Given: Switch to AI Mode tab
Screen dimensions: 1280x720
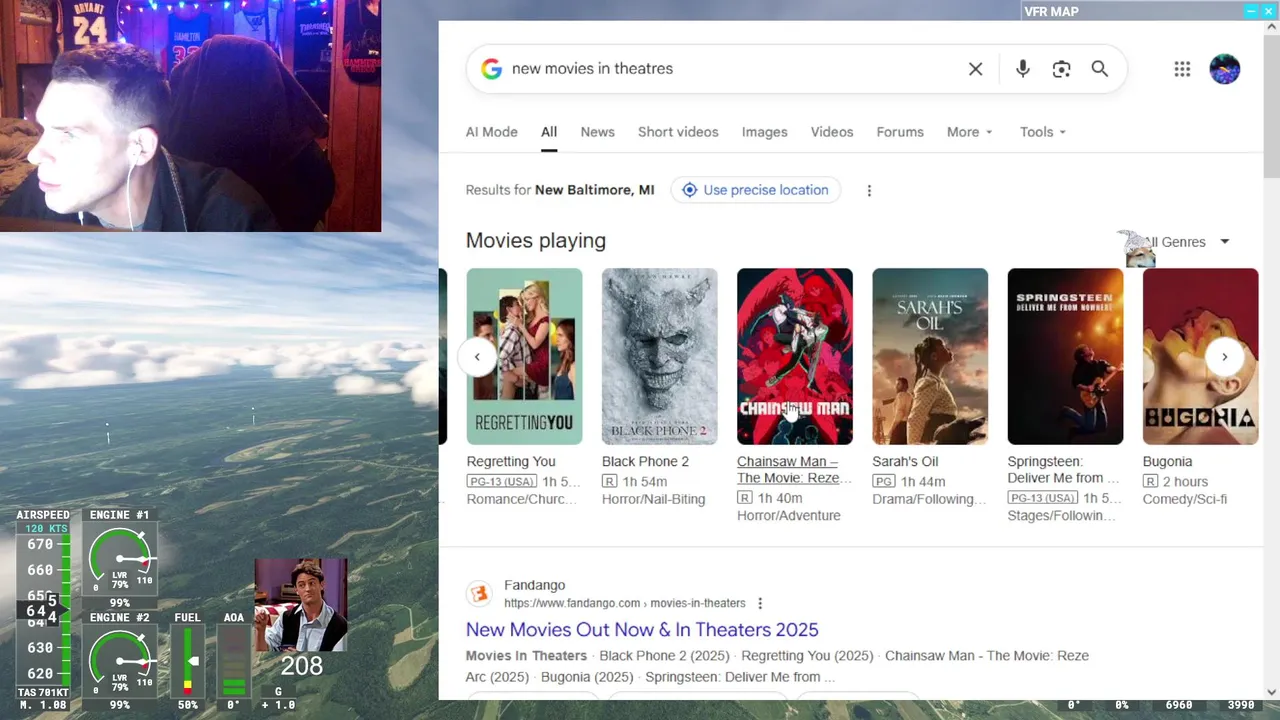Looking at the screenshot, I should tap(491, 132).
